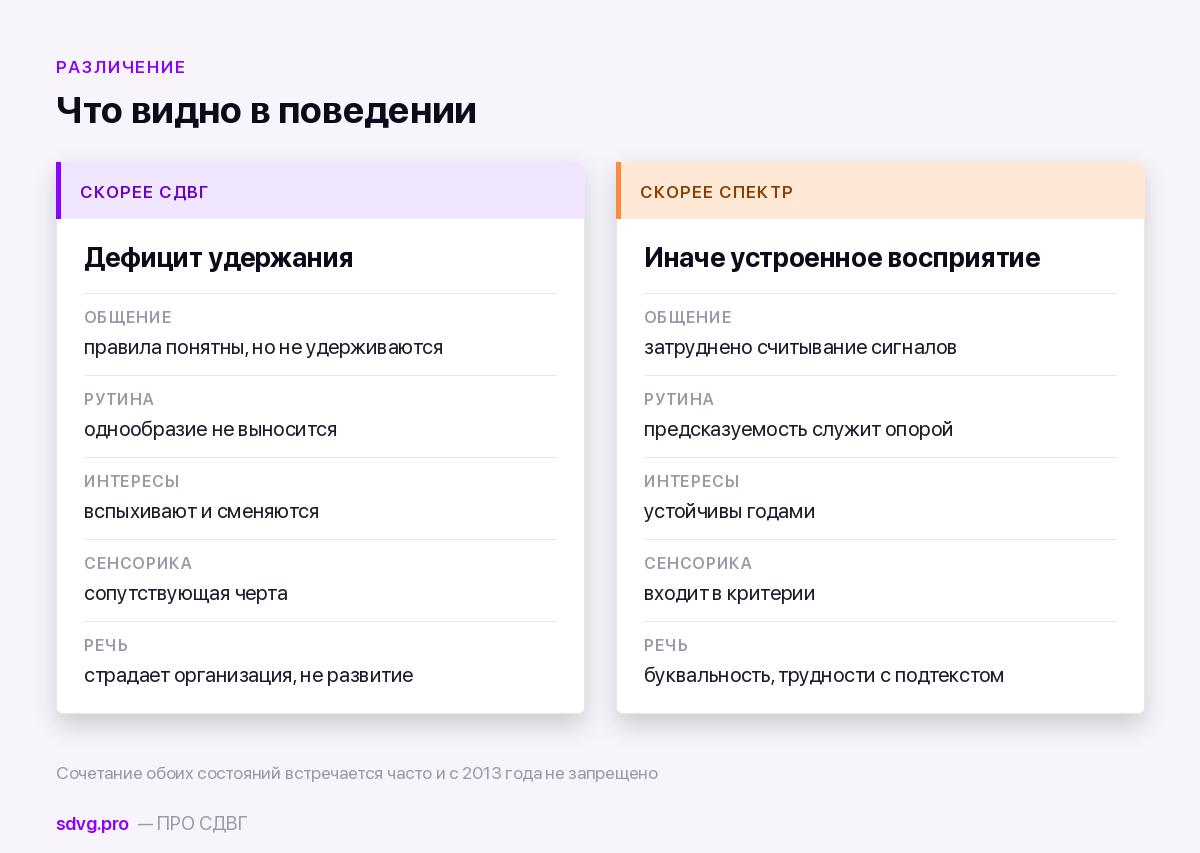Click 'буквальность, трудности с подтекстом' text
Viewport: 1200px width, 853px height.
[x=824, y=676]
